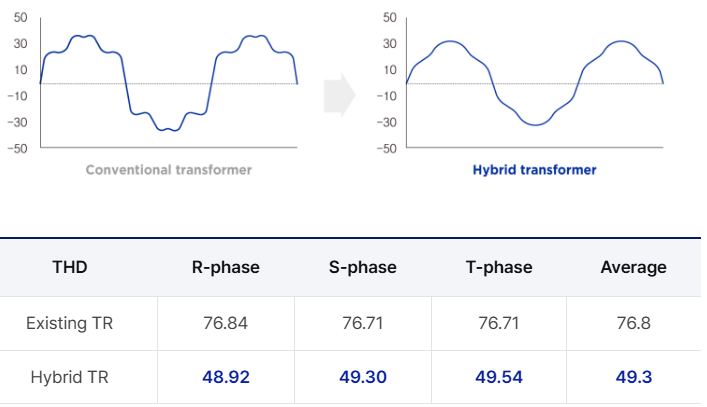Select the Existing TR row label
707x407 pixels.
pos(69,323)
